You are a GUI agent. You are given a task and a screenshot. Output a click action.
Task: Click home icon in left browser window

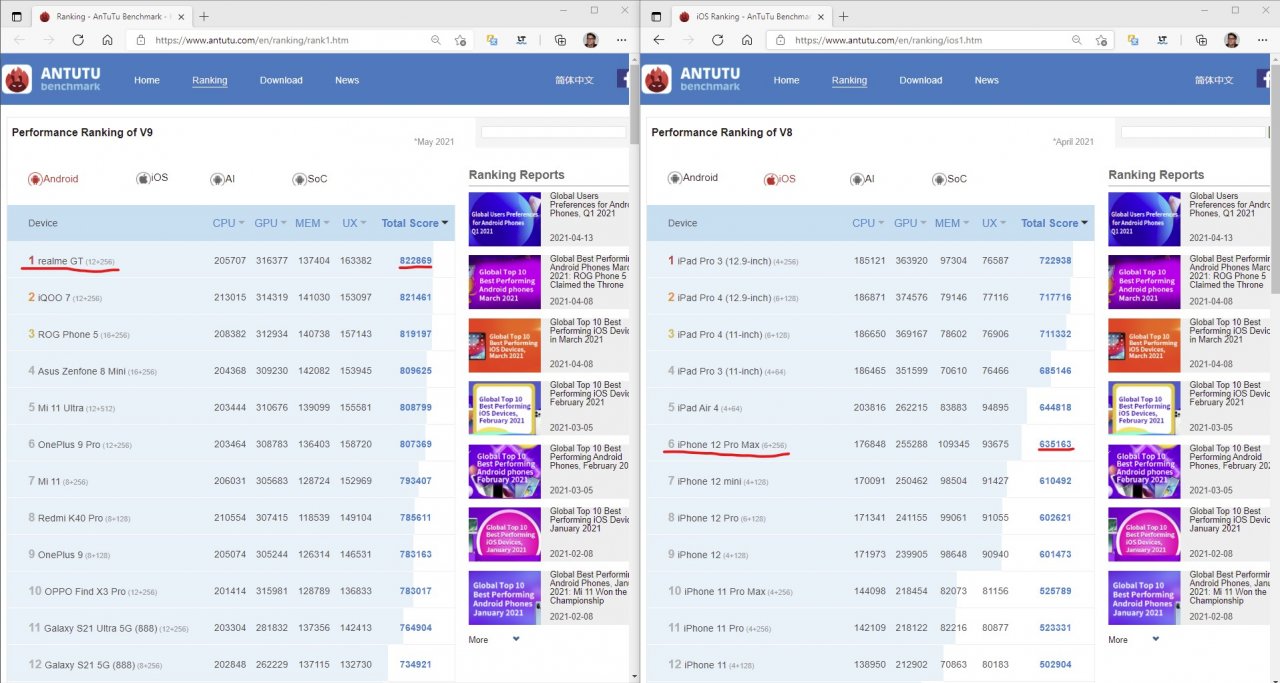pyautogui.click(x=107, y=40)
